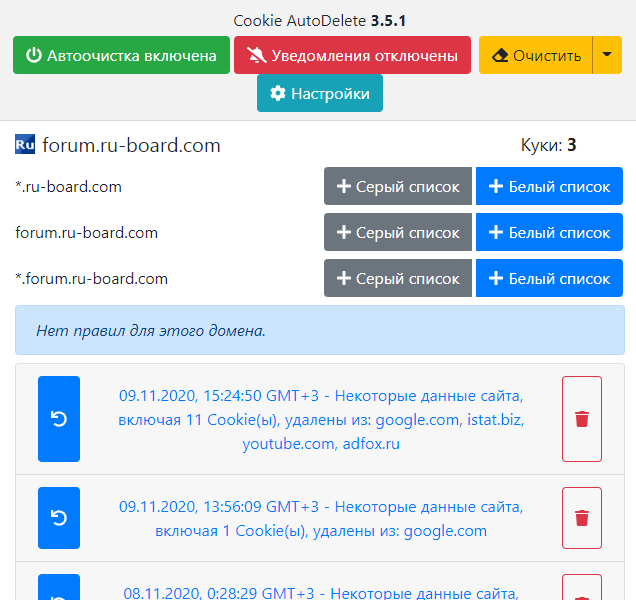Add *.ru-board.com to Серый список
This screenshot has width=636, height=600.
click(398, 186)
